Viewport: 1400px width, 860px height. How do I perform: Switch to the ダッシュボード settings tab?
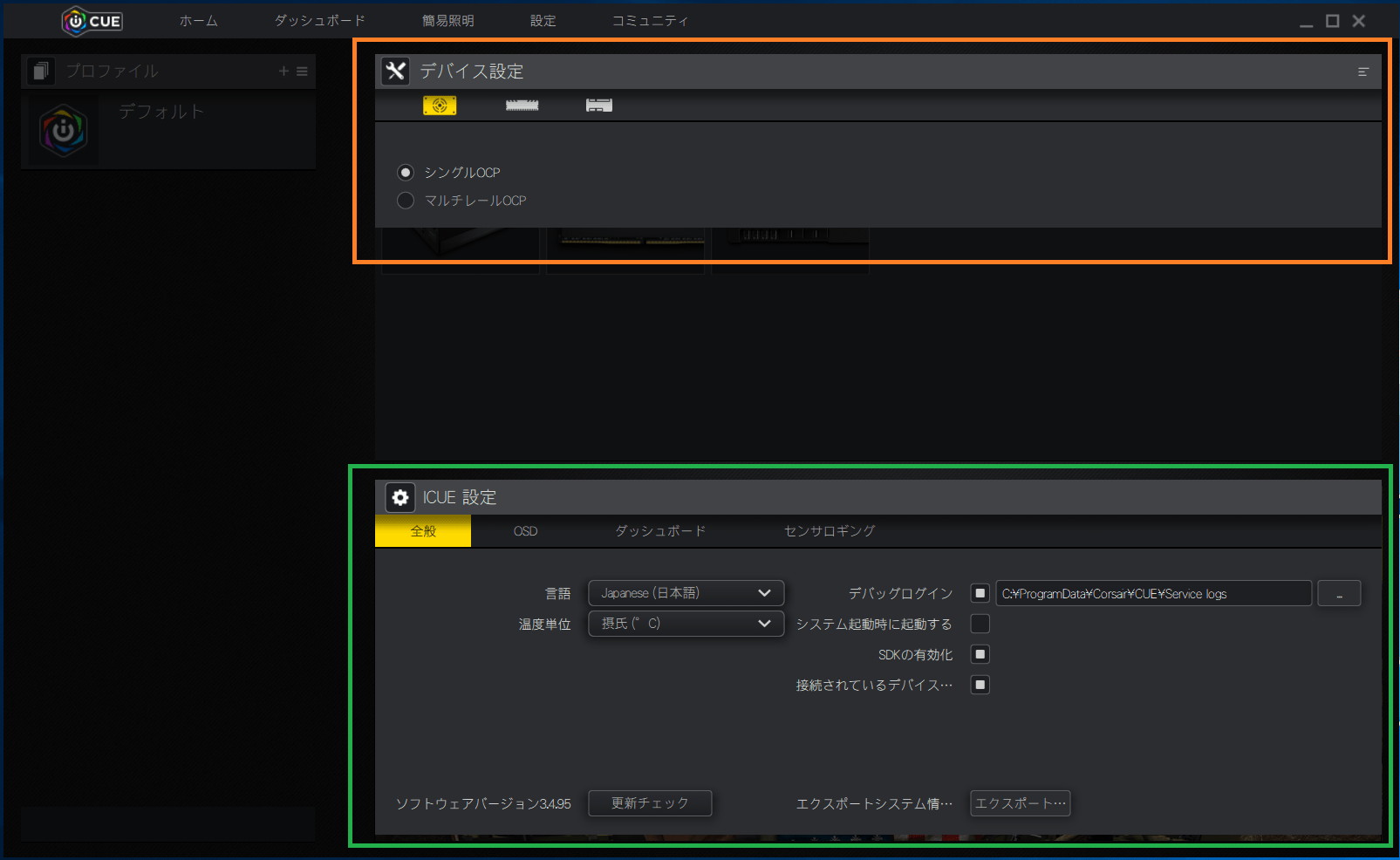coord(660,531)
